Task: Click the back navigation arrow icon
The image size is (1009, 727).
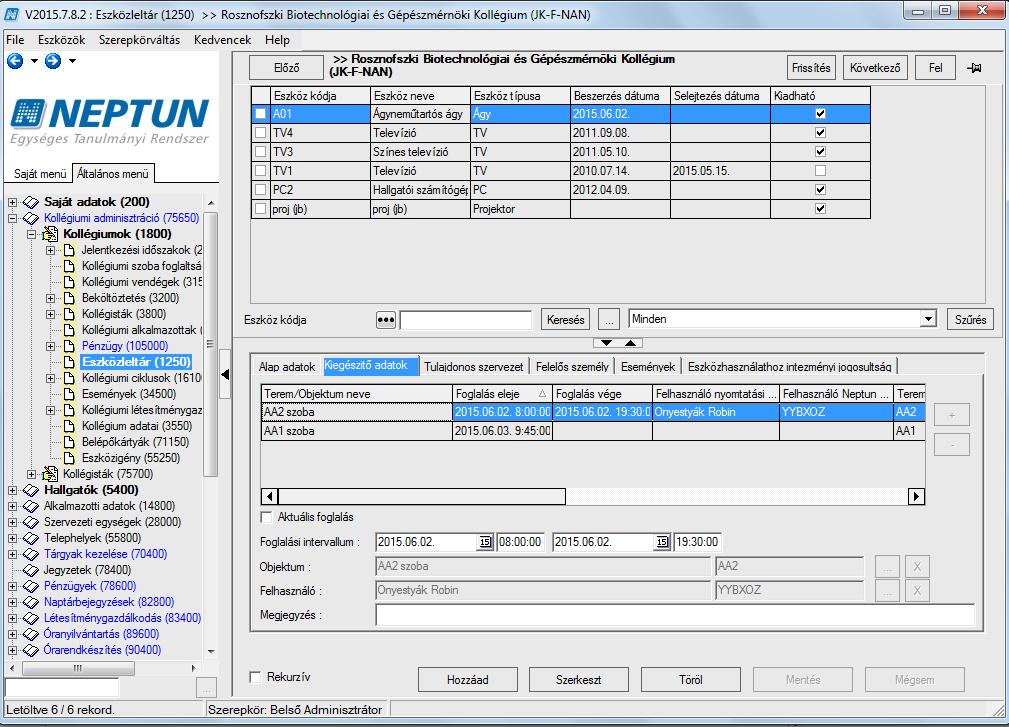Action: (15, 61)
